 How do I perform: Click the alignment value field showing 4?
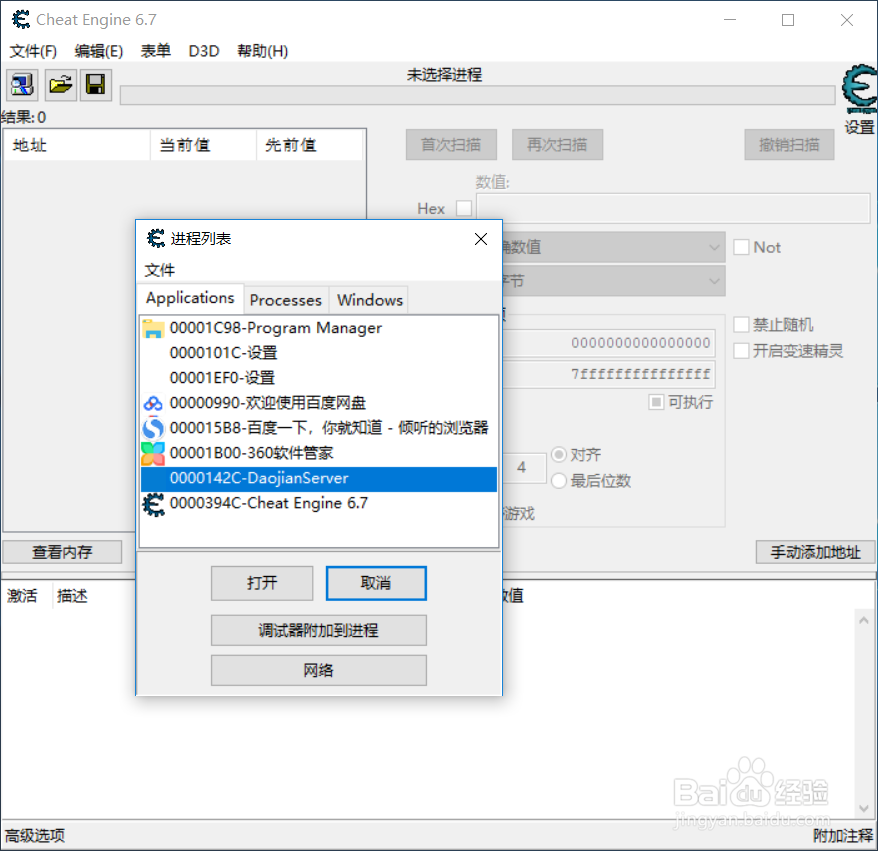click(x=524, y=467)
